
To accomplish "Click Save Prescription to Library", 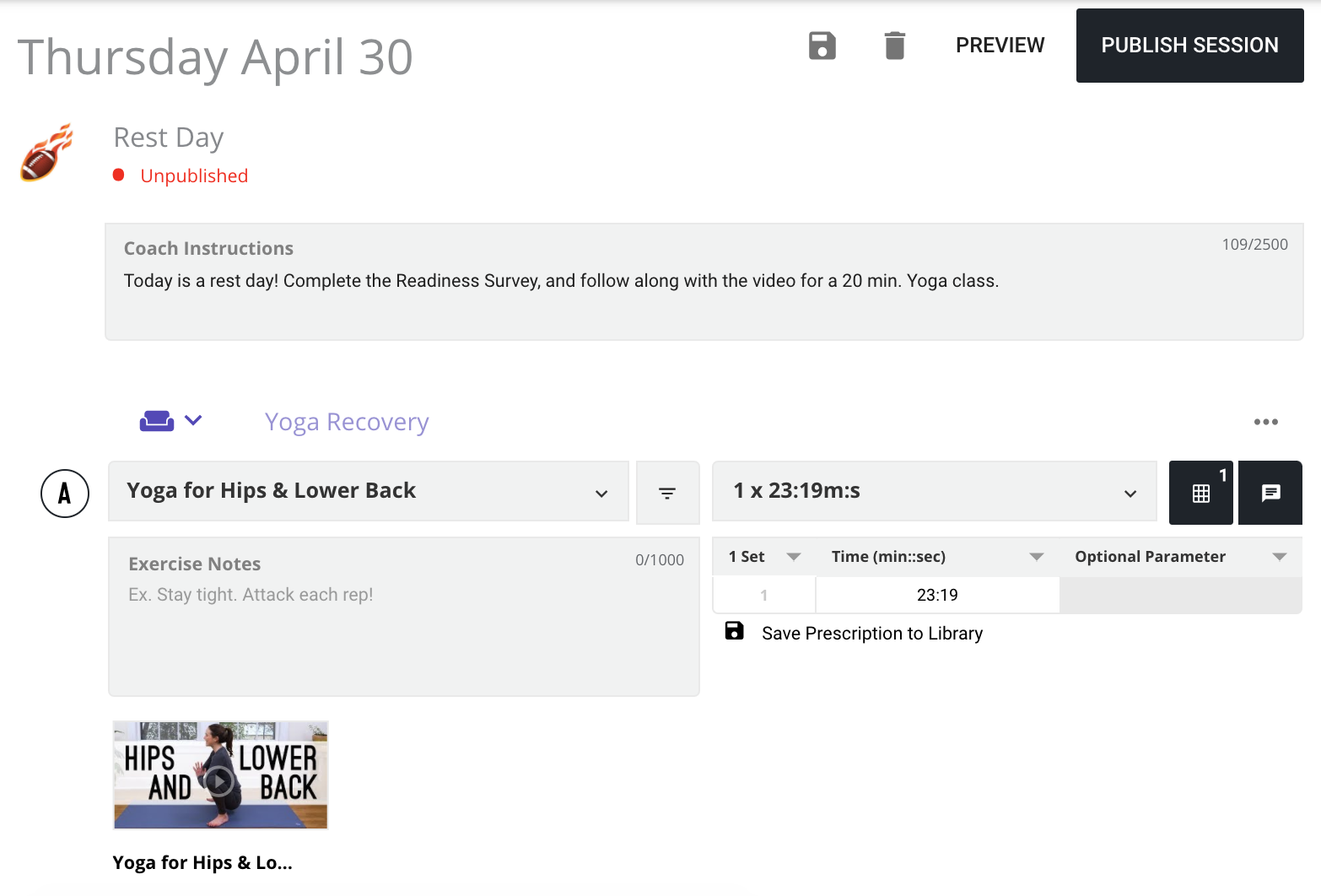I will [872, 634].
